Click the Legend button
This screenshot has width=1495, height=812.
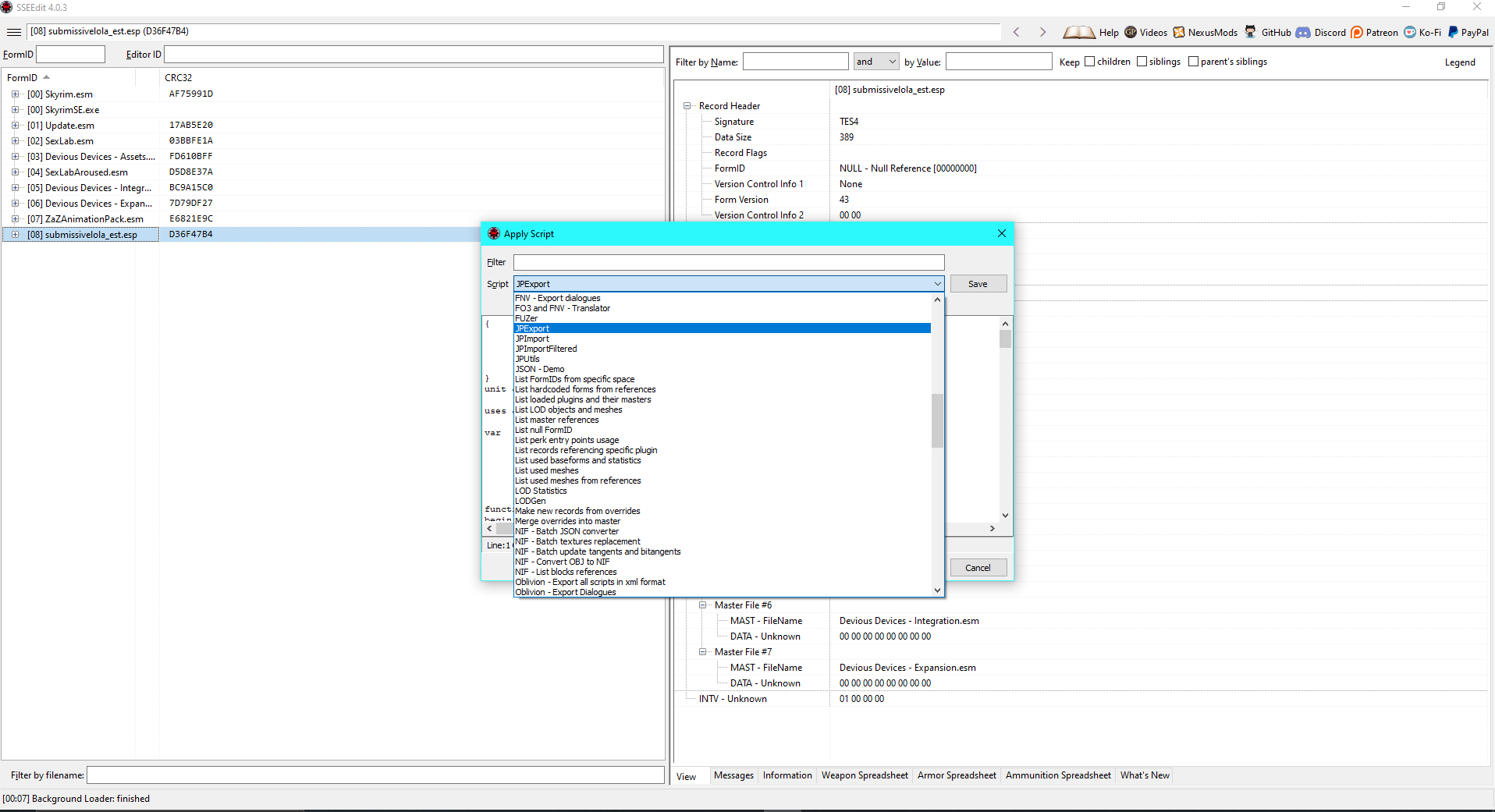coord(1459,62)
